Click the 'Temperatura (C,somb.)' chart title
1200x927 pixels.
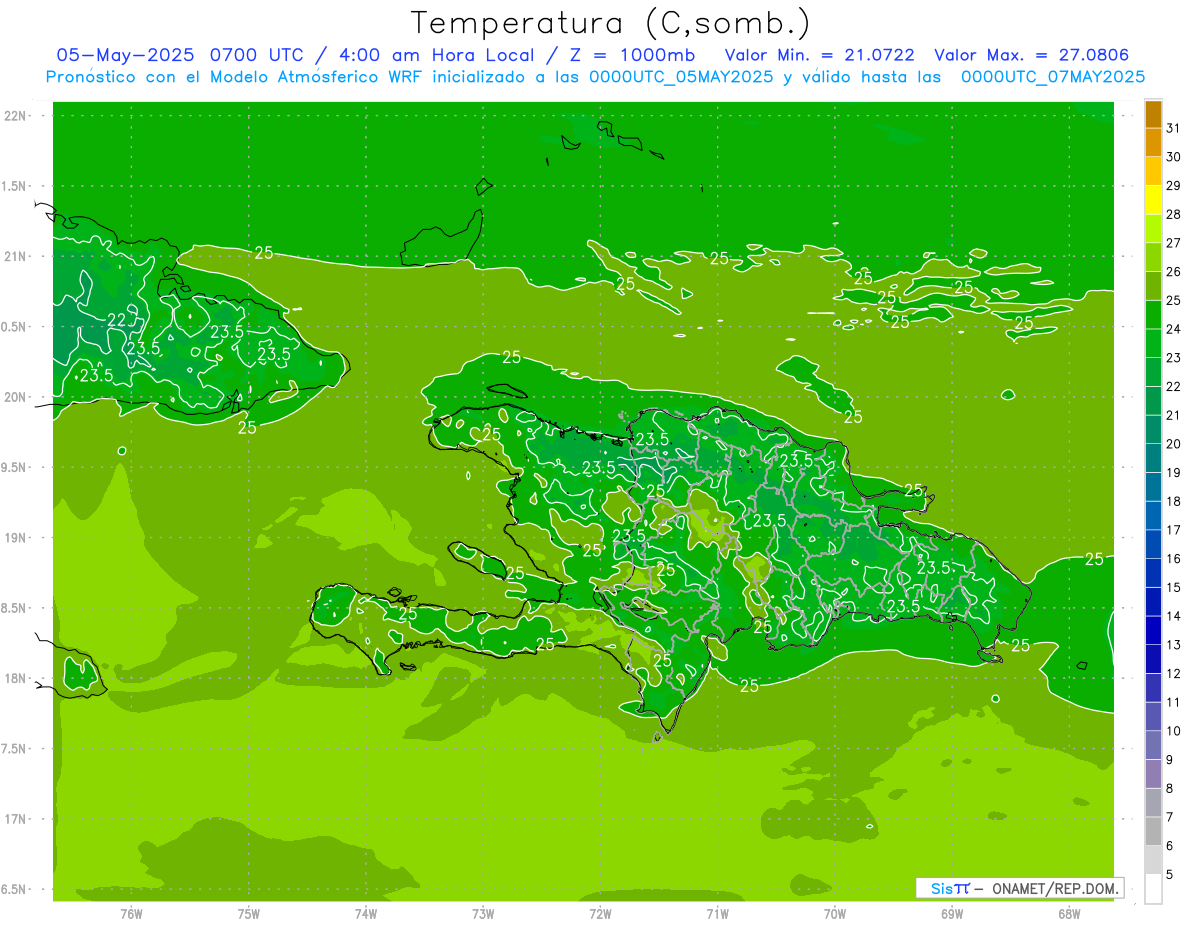[x=611, y=23]
